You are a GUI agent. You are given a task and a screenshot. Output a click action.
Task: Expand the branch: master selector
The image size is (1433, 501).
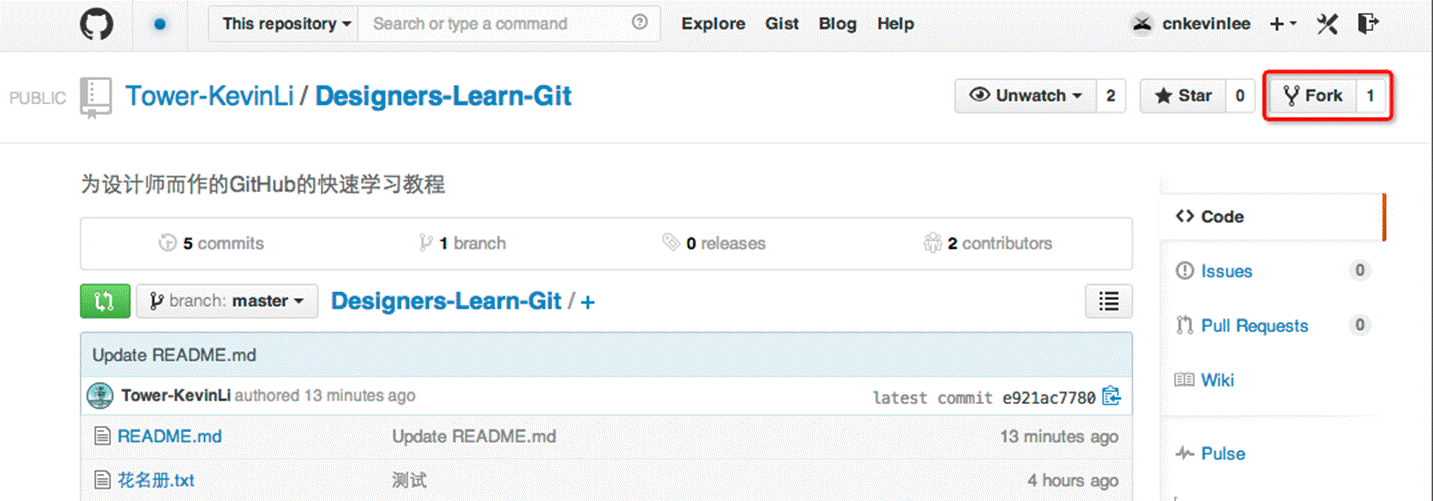point(227,301)
